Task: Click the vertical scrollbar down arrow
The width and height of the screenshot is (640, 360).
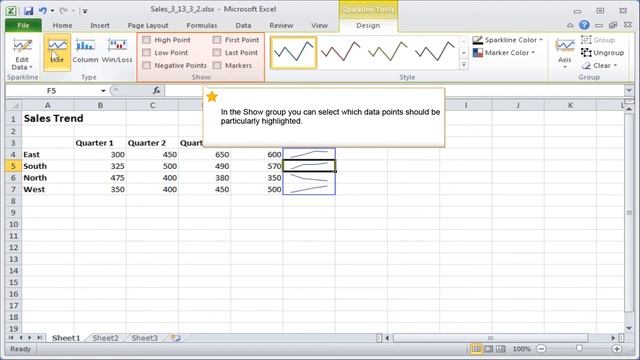Action: [629, 328]
